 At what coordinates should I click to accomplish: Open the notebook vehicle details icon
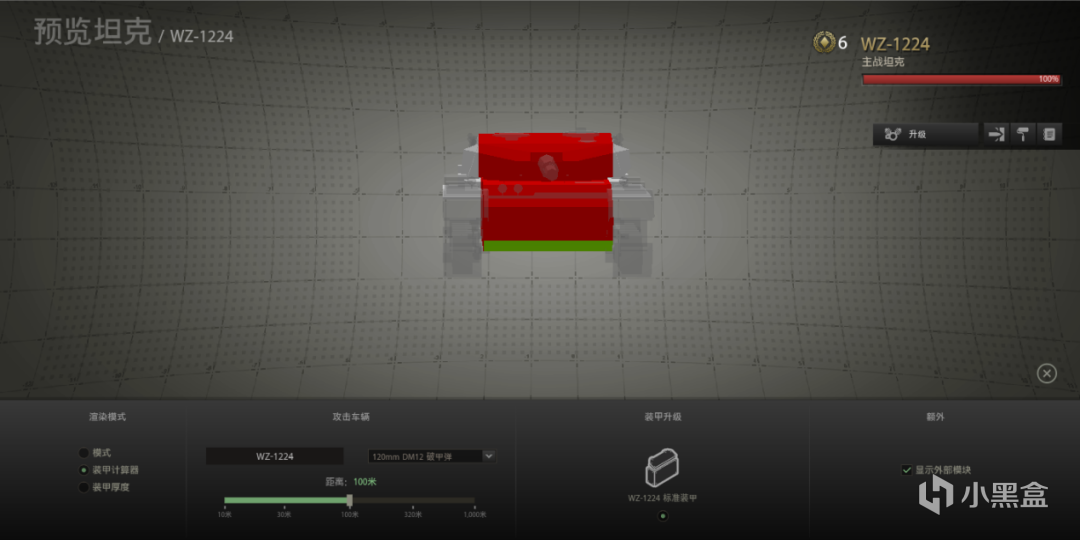[1049, 134]
